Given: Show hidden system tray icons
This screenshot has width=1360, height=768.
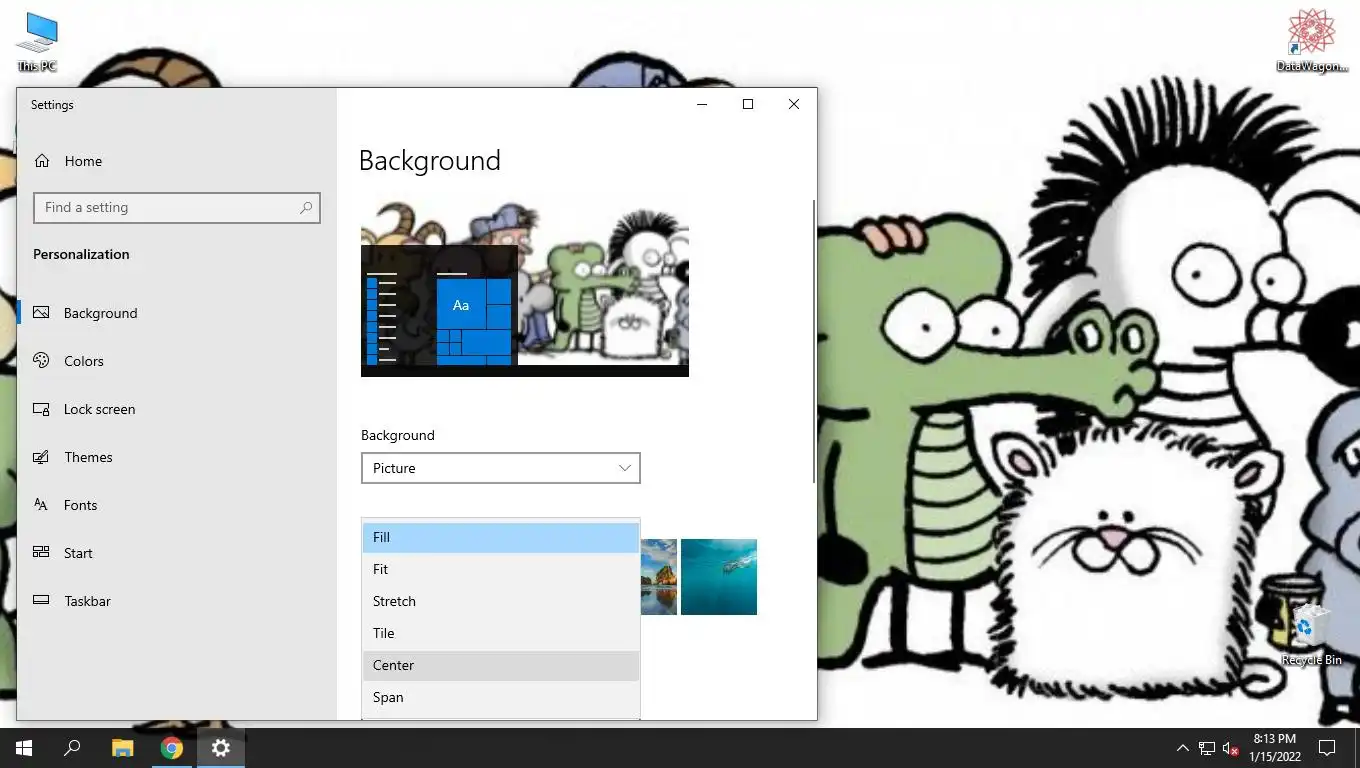Looking at the screenshot, I should point(1183,748).
